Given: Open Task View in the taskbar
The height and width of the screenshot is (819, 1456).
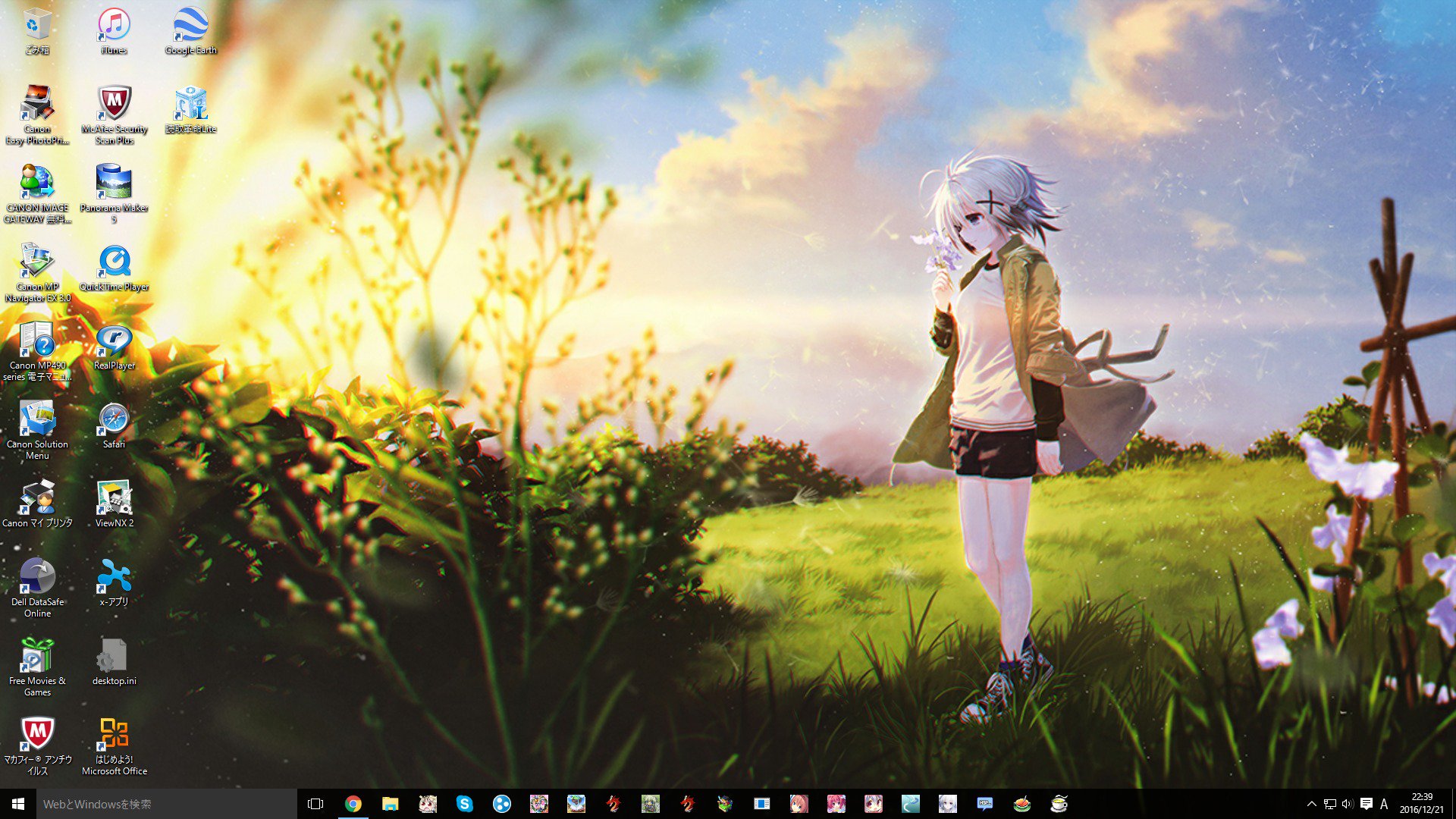Looking at the screenshot, I should click(x=315, y=804).
